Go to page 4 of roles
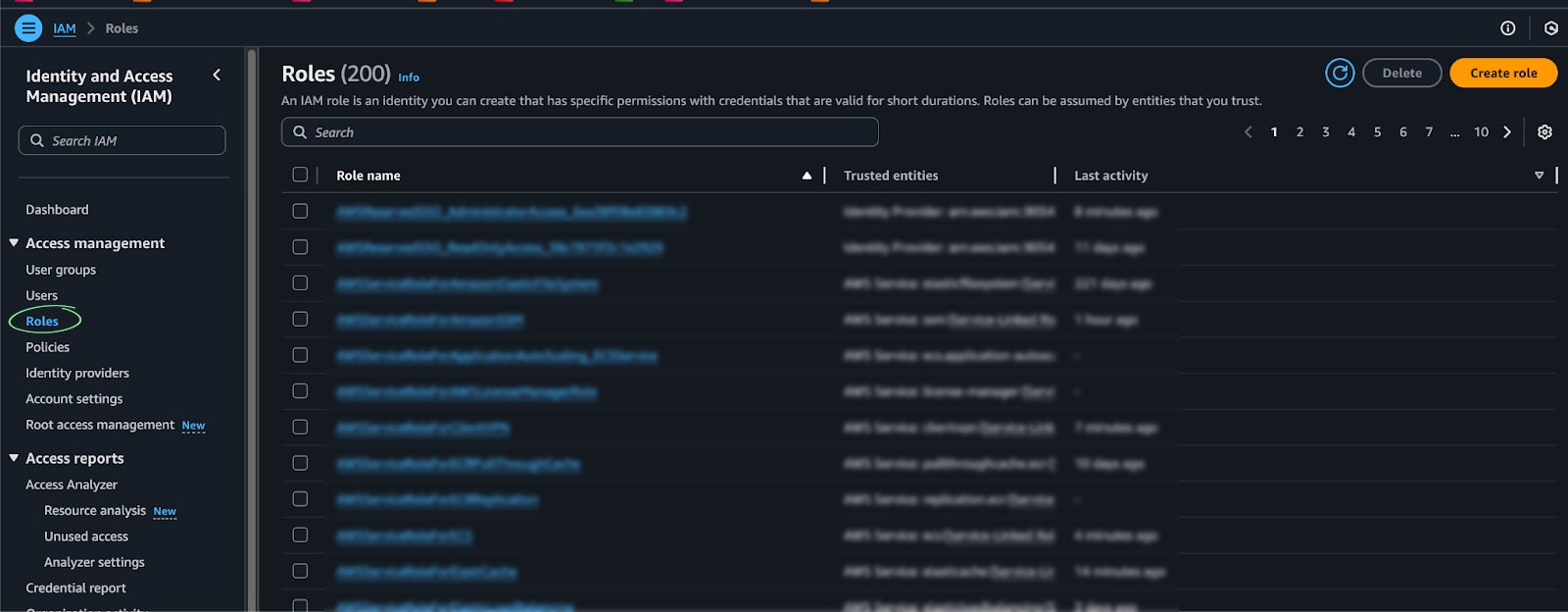This screenshot has width=1568, height=612. point(1351,132)
